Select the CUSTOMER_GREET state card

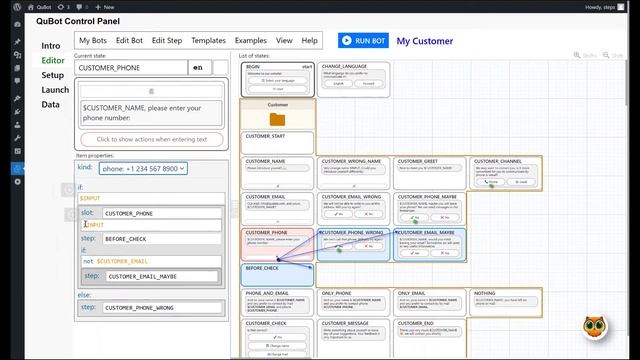point(429,173)
